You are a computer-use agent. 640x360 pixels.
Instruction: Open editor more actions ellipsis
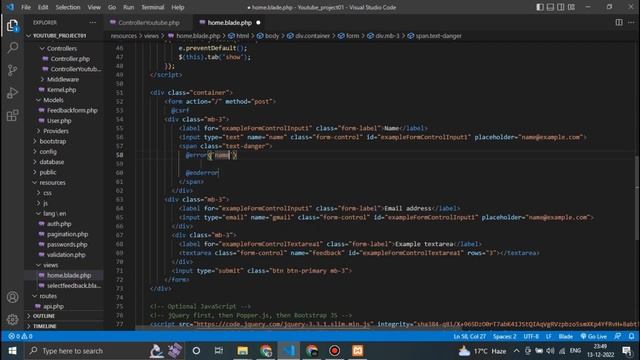point(631,22)
